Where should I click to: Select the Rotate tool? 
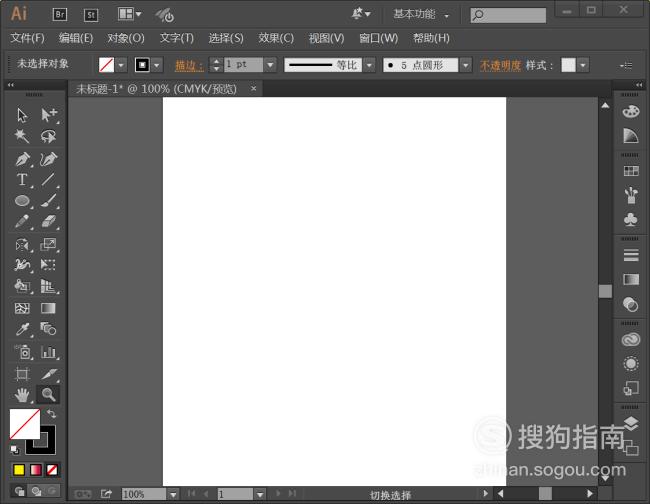[22, 245]
